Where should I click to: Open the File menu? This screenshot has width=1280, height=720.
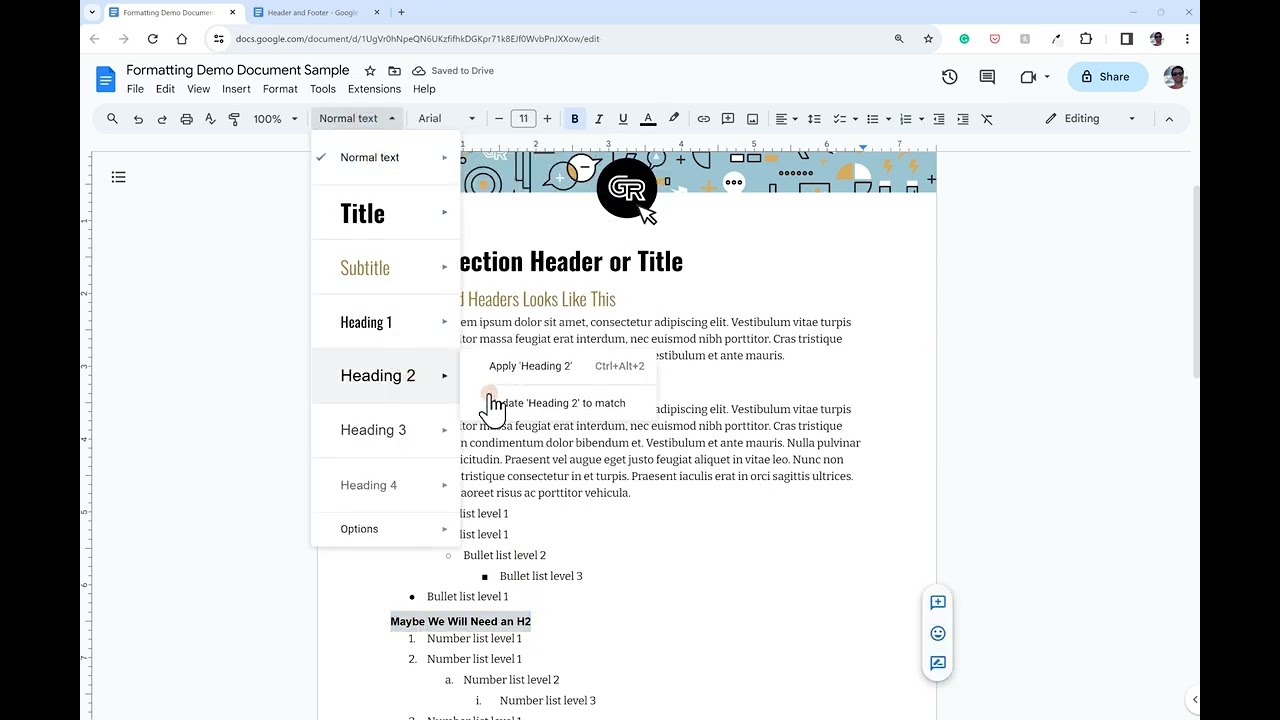135,89
